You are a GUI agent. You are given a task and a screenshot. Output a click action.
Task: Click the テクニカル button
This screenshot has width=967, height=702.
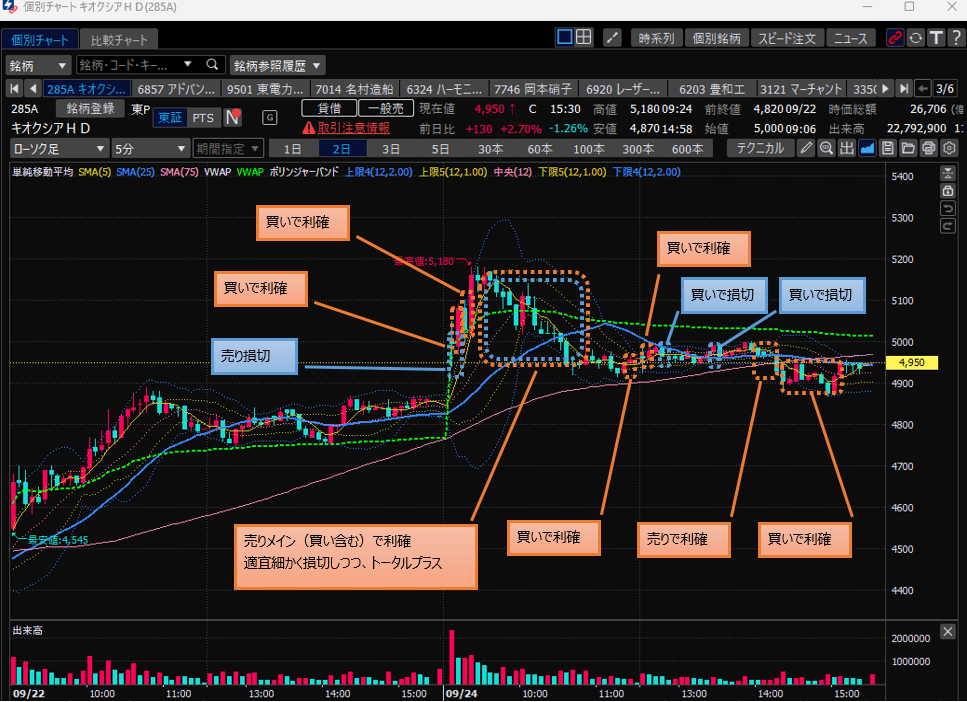pos(759,148)
